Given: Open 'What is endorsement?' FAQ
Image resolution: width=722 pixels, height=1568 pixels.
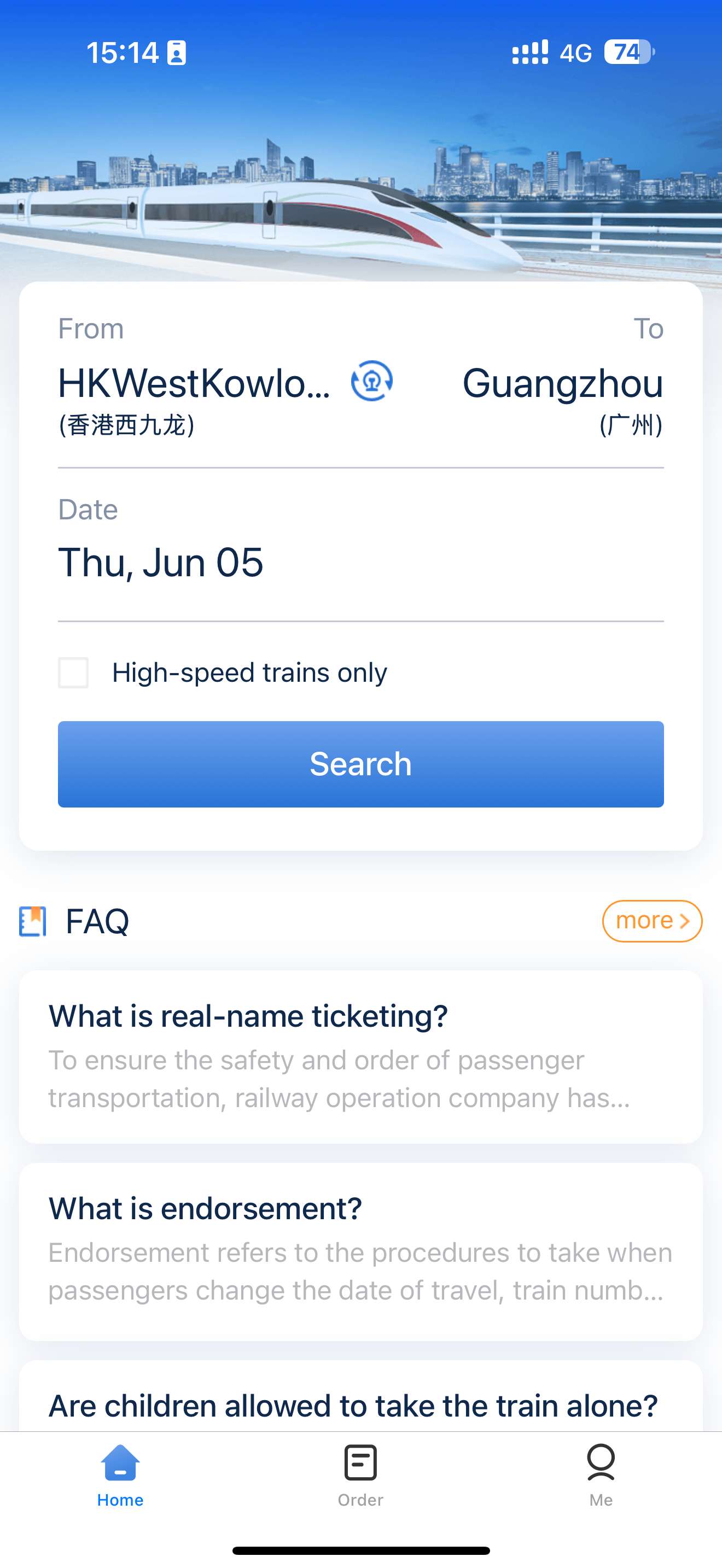Looking at the screenshot, I should pos(360,1251).
